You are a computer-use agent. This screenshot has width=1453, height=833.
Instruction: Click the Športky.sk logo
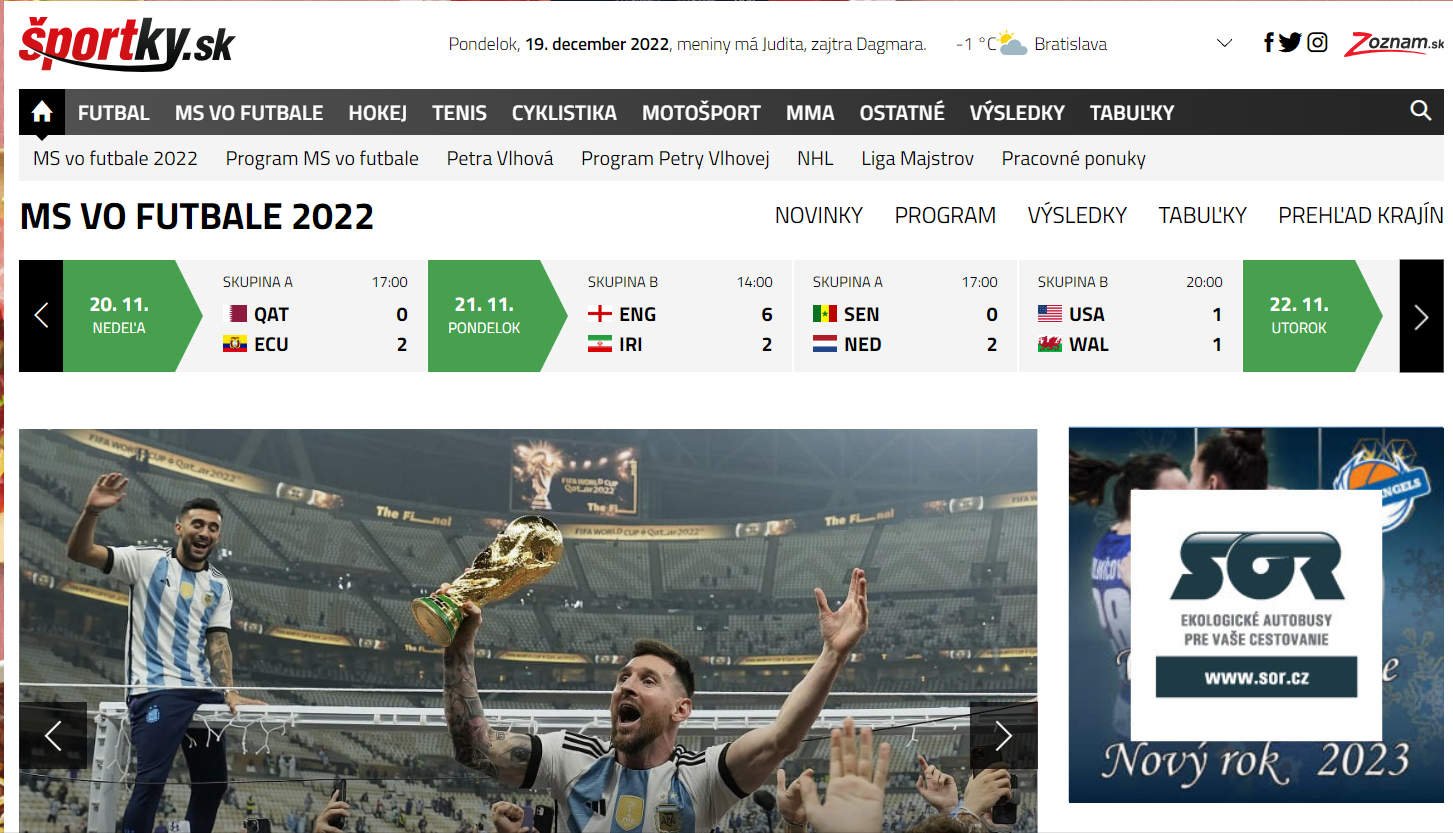127,44
